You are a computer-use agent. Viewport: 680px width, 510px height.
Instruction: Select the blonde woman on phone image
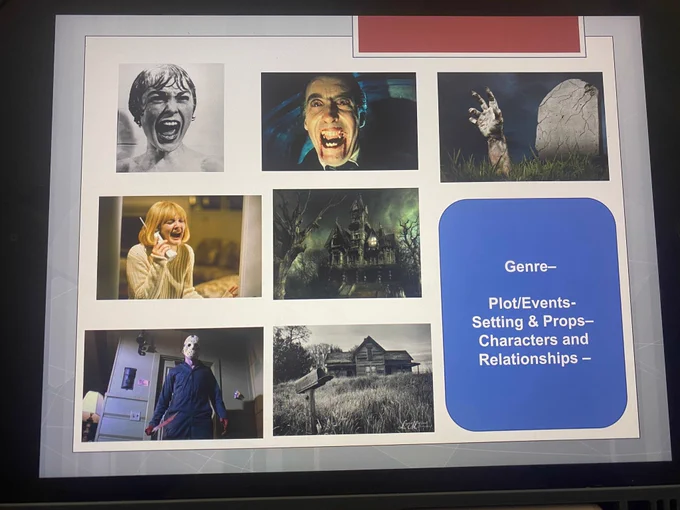click(179, 247)
